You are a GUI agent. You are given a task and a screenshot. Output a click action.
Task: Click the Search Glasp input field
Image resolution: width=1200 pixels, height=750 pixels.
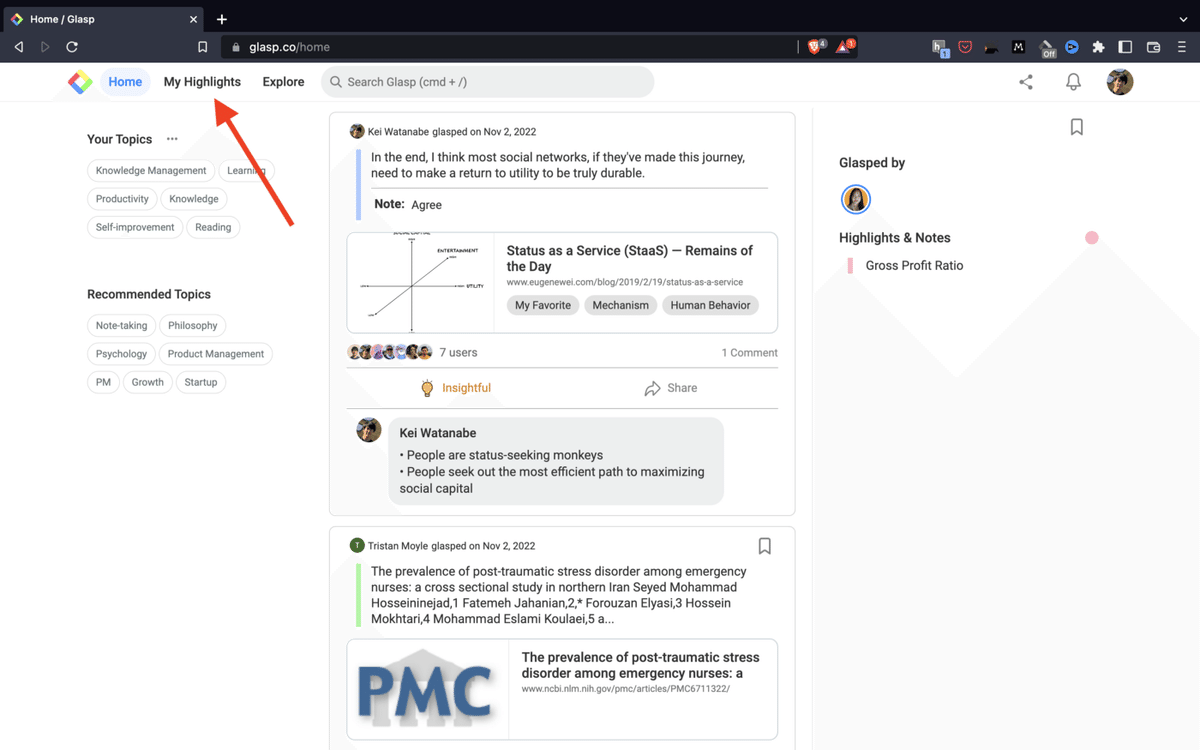pyautogui.click(x=488, y=82)
